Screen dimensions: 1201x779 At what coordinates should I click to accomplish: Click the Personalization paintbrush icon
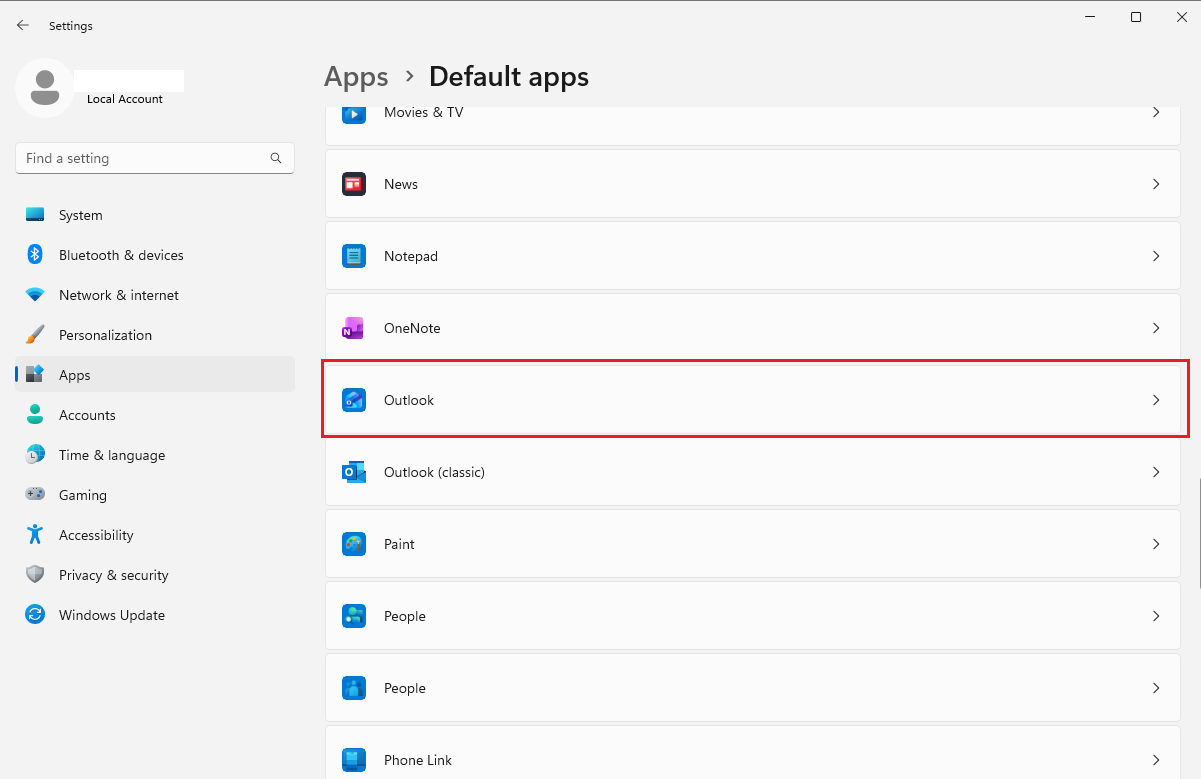pyautogui.click(x=35, y=335)
